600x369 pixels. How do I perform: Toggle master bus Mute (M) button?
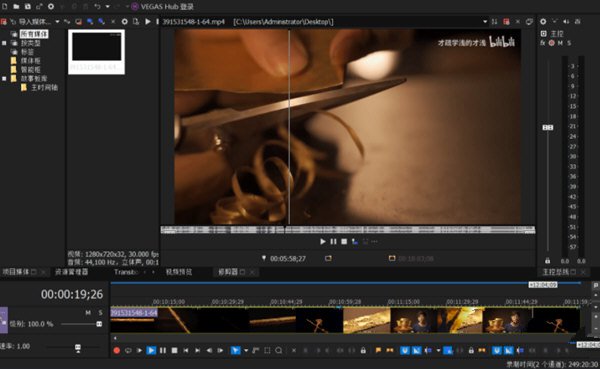click(x=560, y=43)
